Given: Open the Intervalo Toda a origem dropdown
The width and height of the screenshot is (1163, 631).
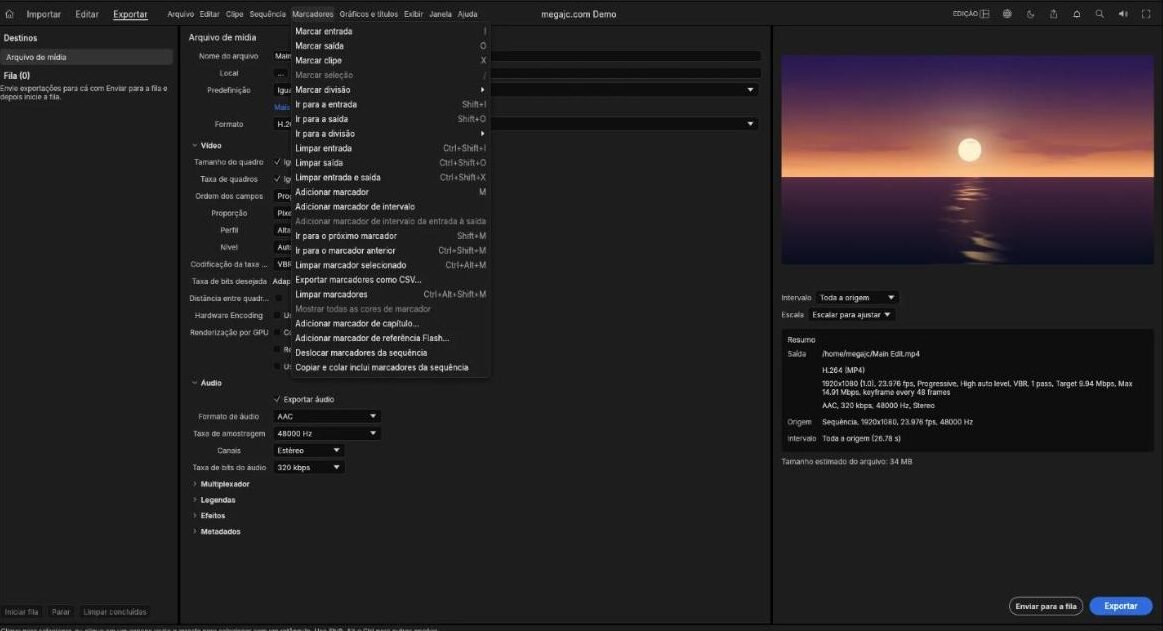Looking at the screenshot, I should 857,297.
